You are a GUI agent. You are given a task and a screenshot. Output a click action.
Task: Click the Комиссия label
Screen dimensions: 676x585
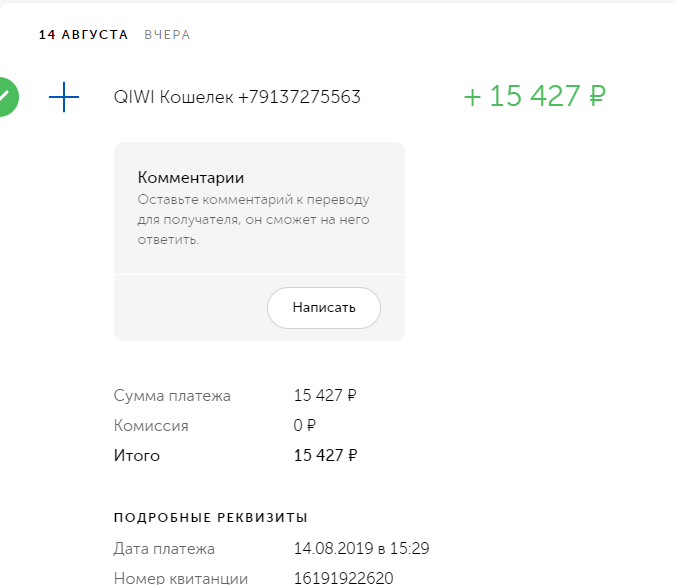[151, 426]
